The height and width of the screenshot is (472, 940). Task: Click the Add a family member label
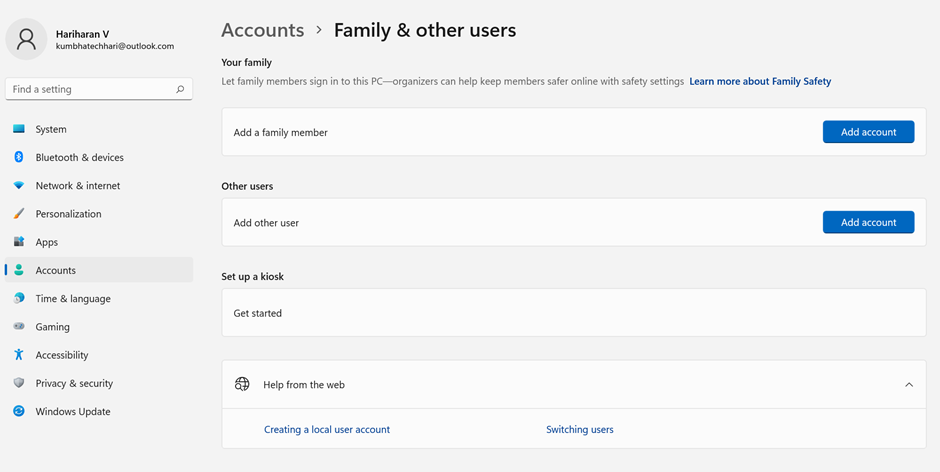tap(281, 133)
